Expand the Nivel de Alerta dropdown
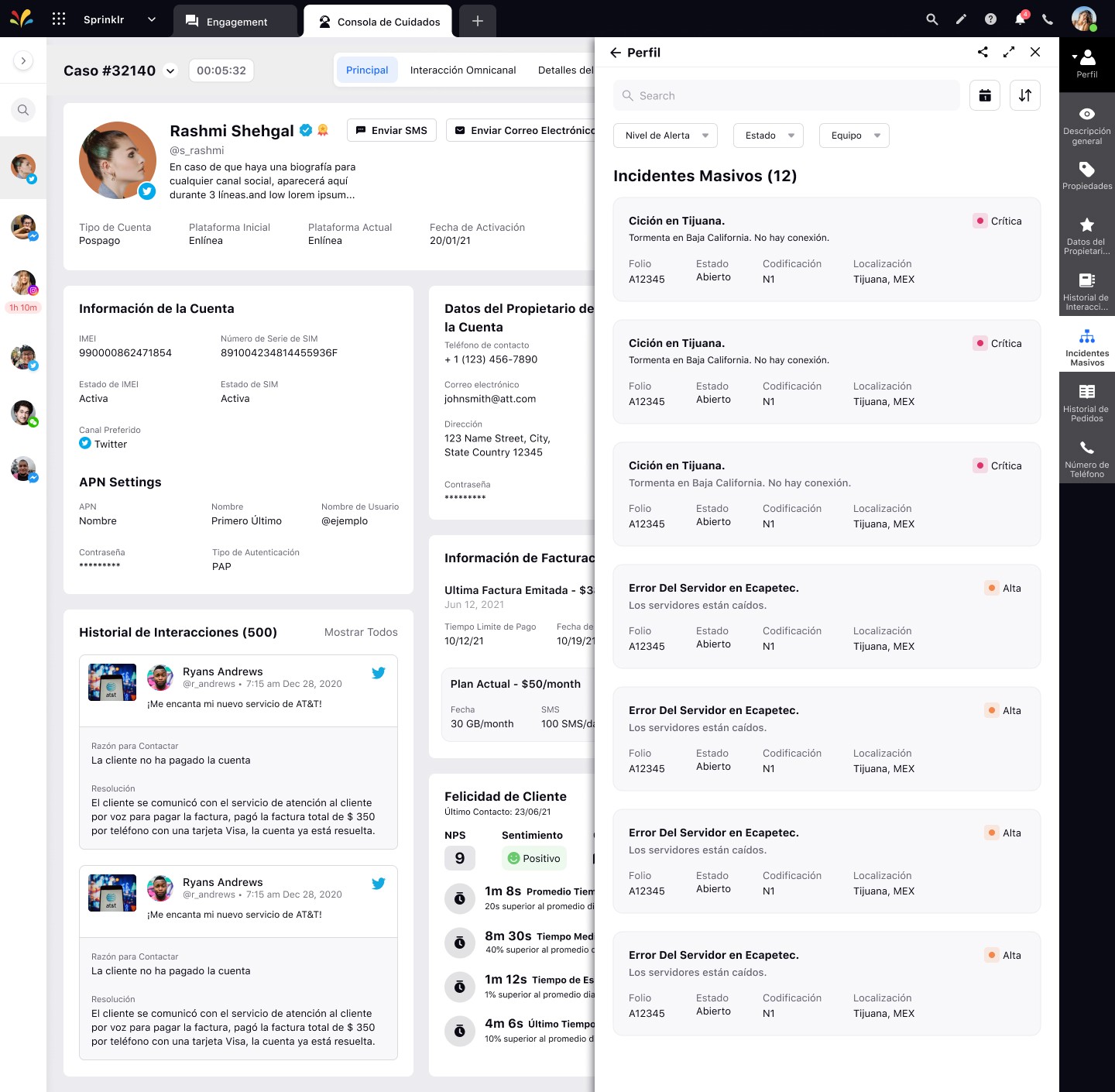The image size is (1115, 1092). (x=665, y=136)
